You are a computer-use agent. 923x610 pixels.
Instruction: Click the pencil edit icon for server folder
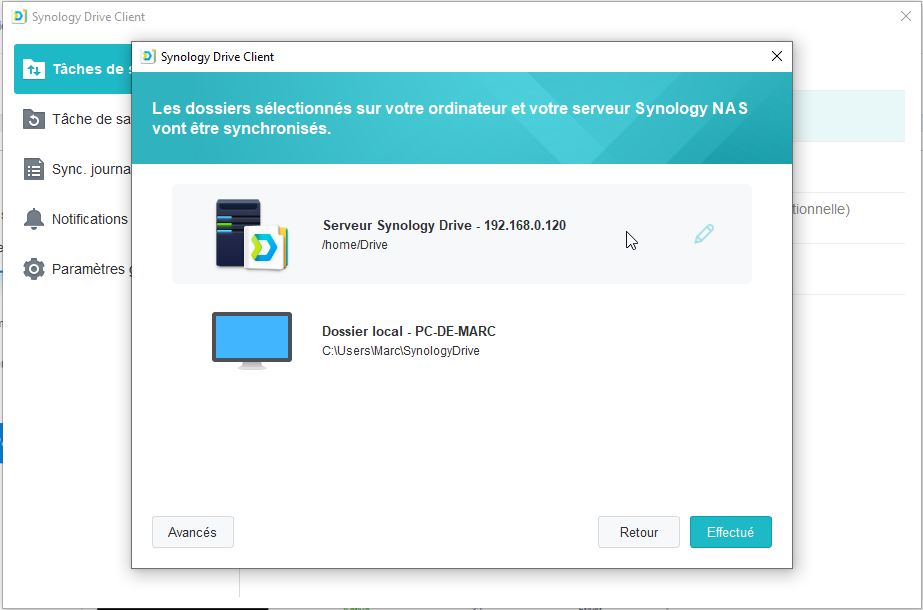(704, 234)
